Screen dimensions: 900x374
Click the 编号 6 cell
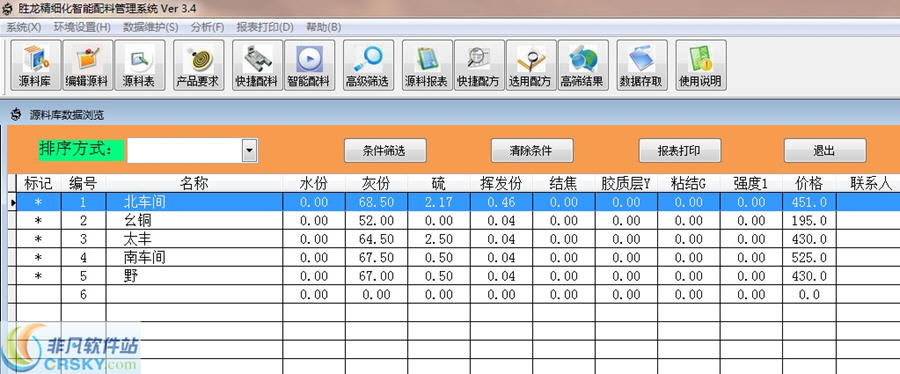click(83, 294)
